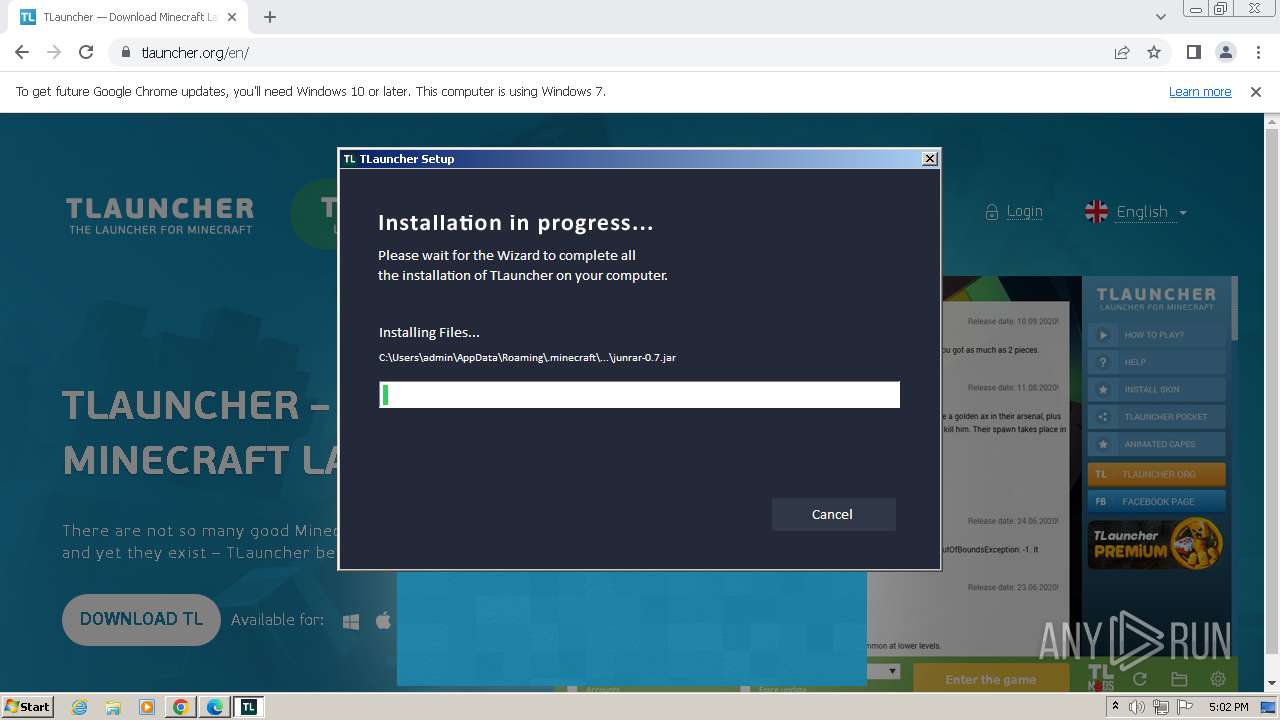Image resolution: width=1280 pixels, height=720 pixels.
Task: Click the TLauncher PREMIUM banner
Action: point(1156,544)
